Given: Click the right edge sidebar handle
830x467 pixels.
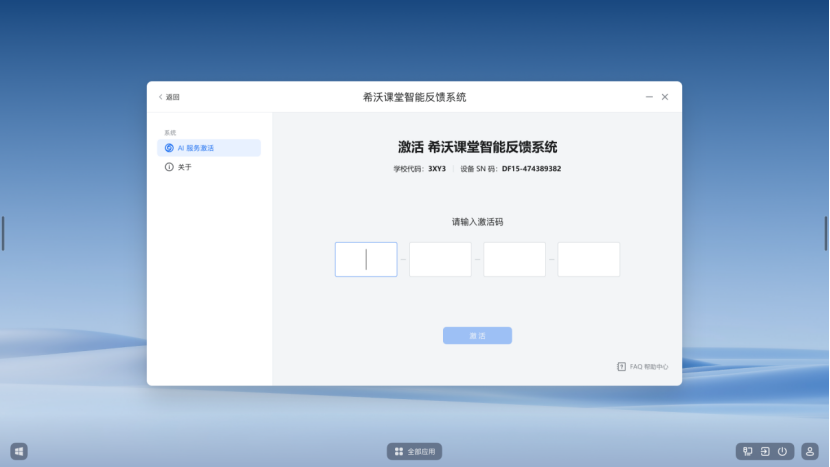Looking at the screenshot, I should pos(826,233).
